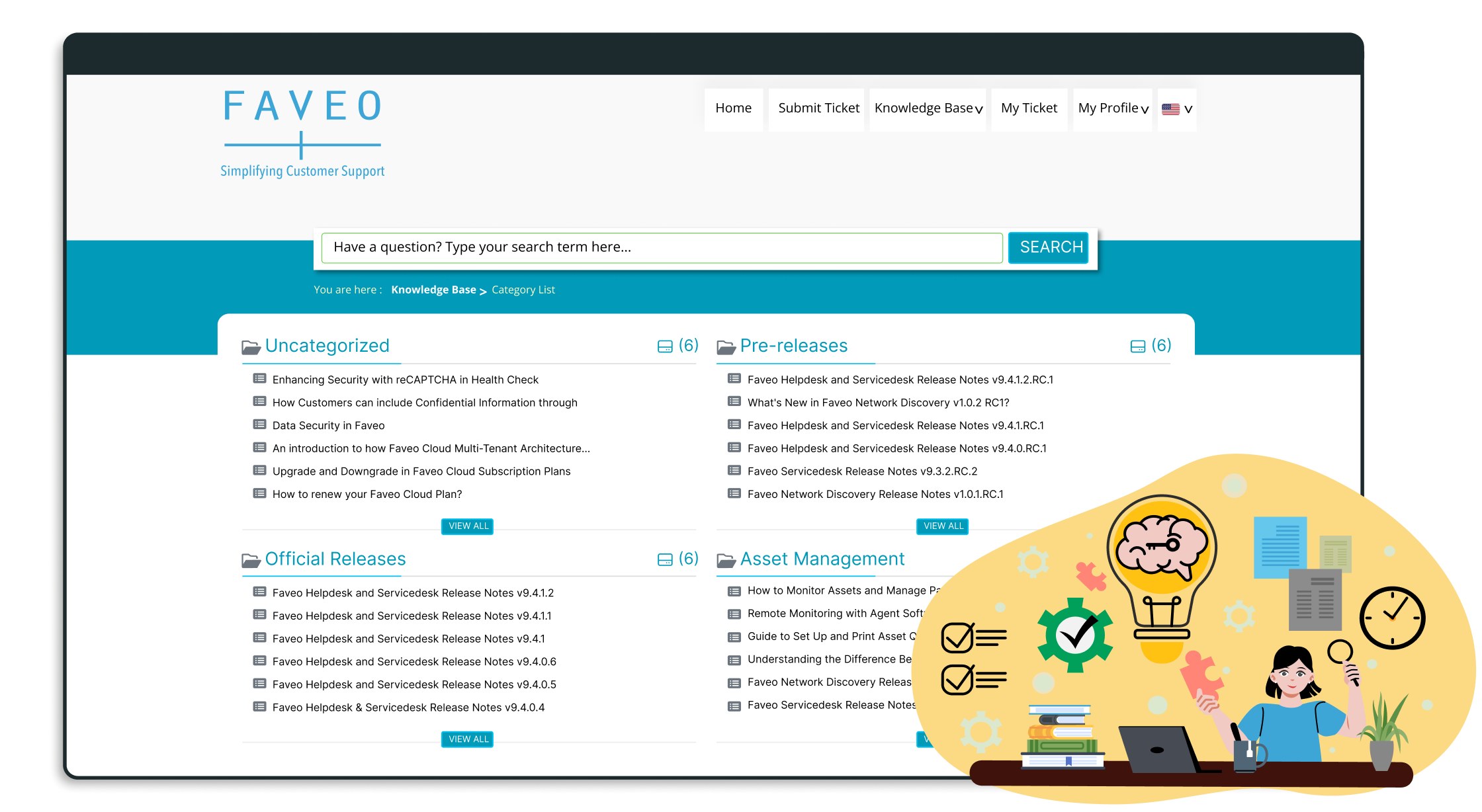Click article icon beside Faveo Network Discovery Release Notes v1.0.1.RC.1
The height and width of the screenshot is (812, 1482).
click(734, 493)
